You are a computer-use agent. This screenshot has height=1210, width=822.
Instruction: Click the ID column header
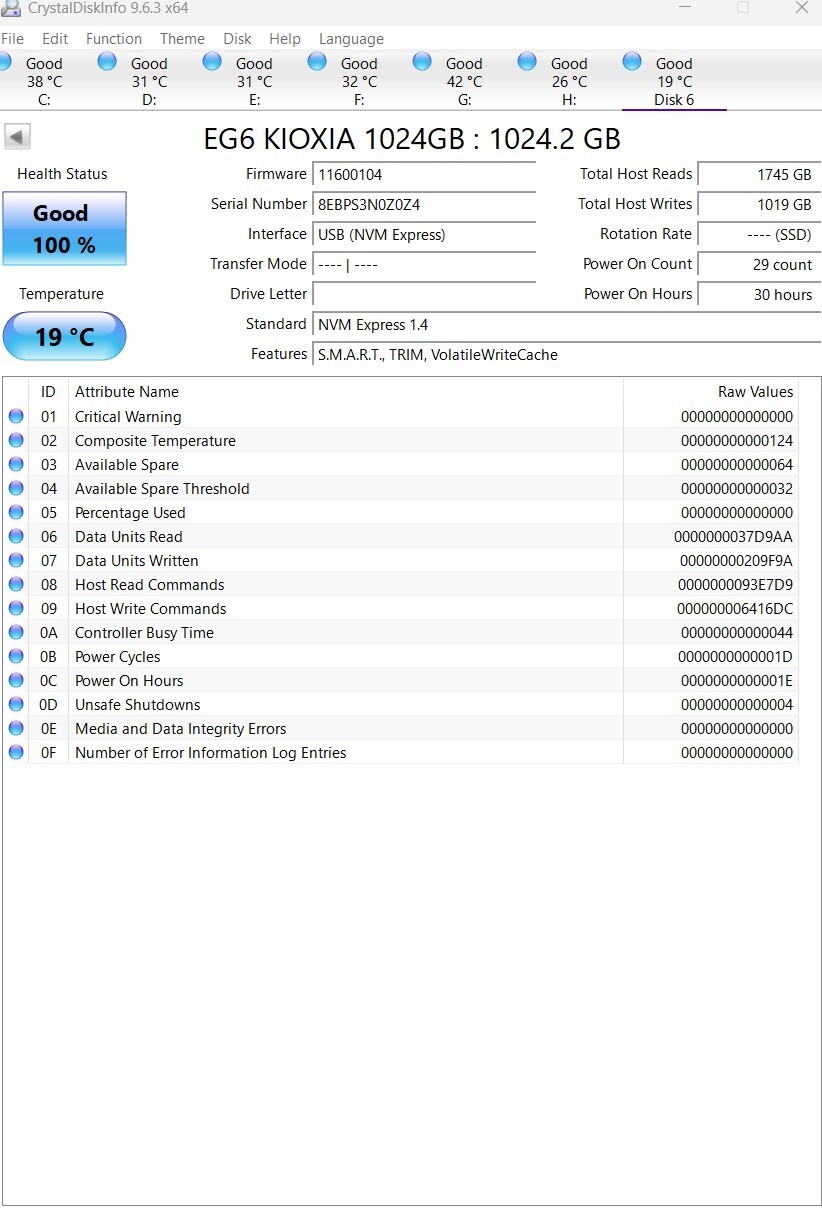point(48,392)
